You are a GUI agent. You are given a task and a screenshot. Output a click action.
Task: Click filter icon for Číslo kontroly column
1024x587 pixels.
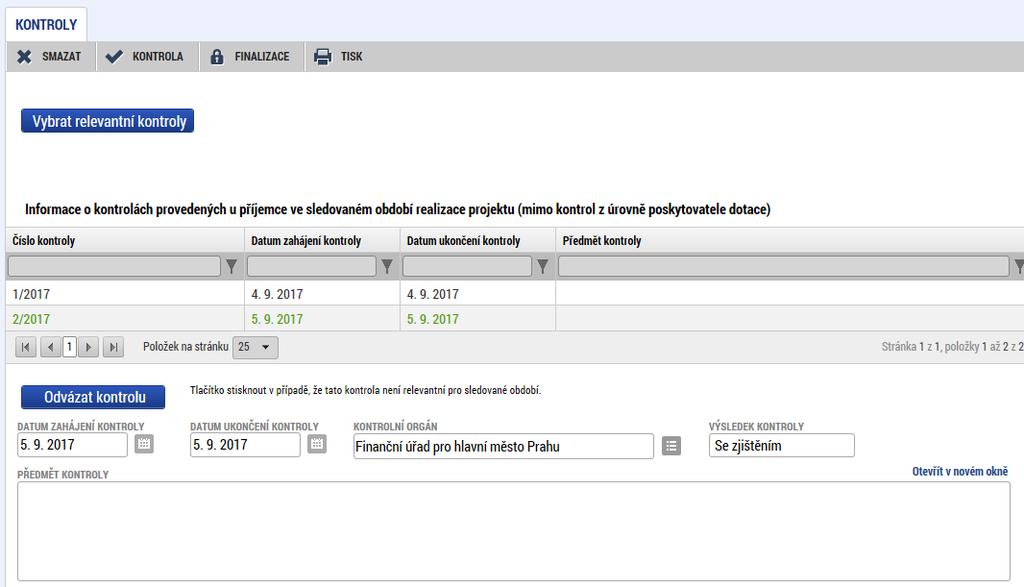pos(231,266)
